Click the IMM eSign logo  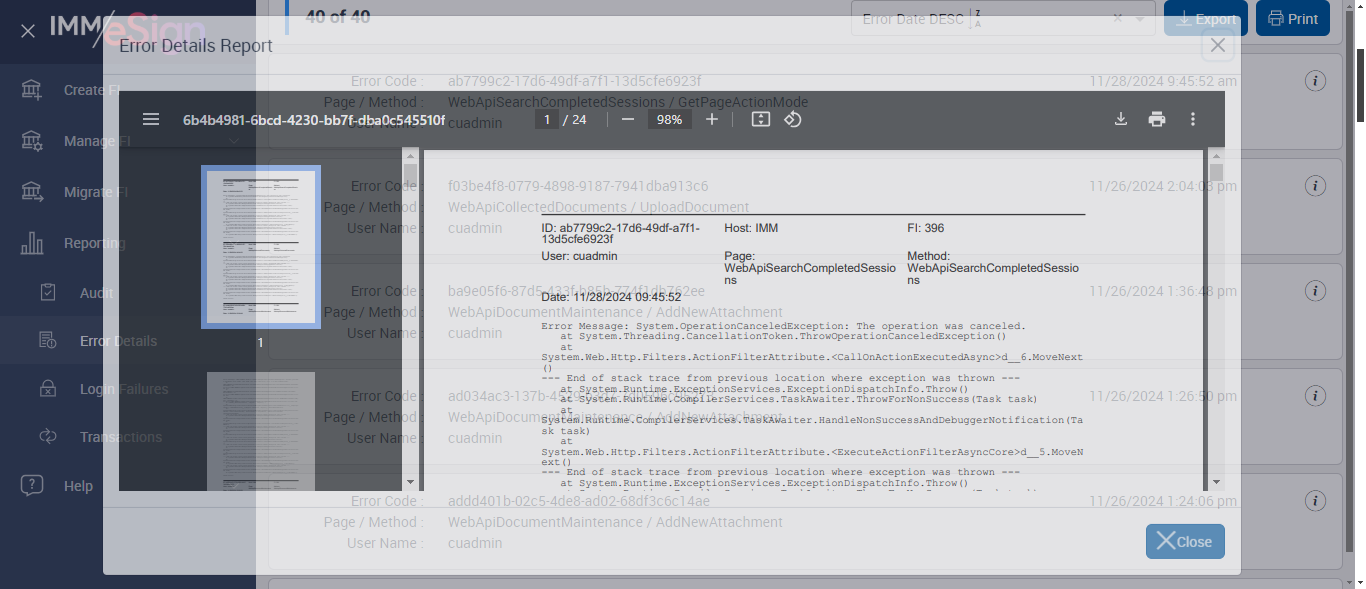tap(128, 30)
